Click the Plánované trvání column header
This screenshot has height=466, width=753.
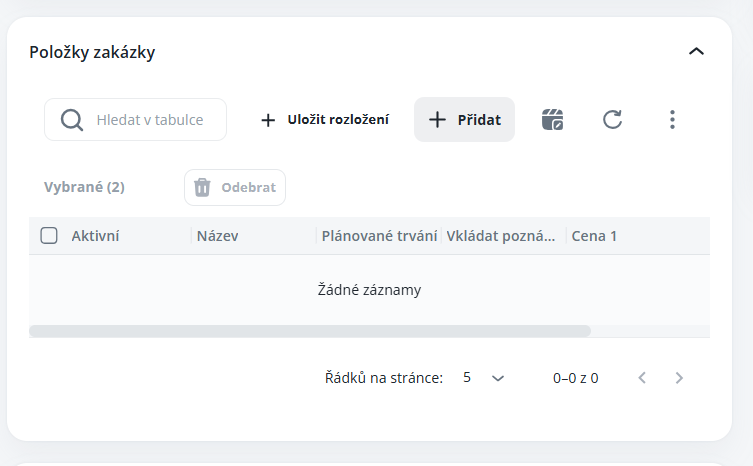(379, 236)
